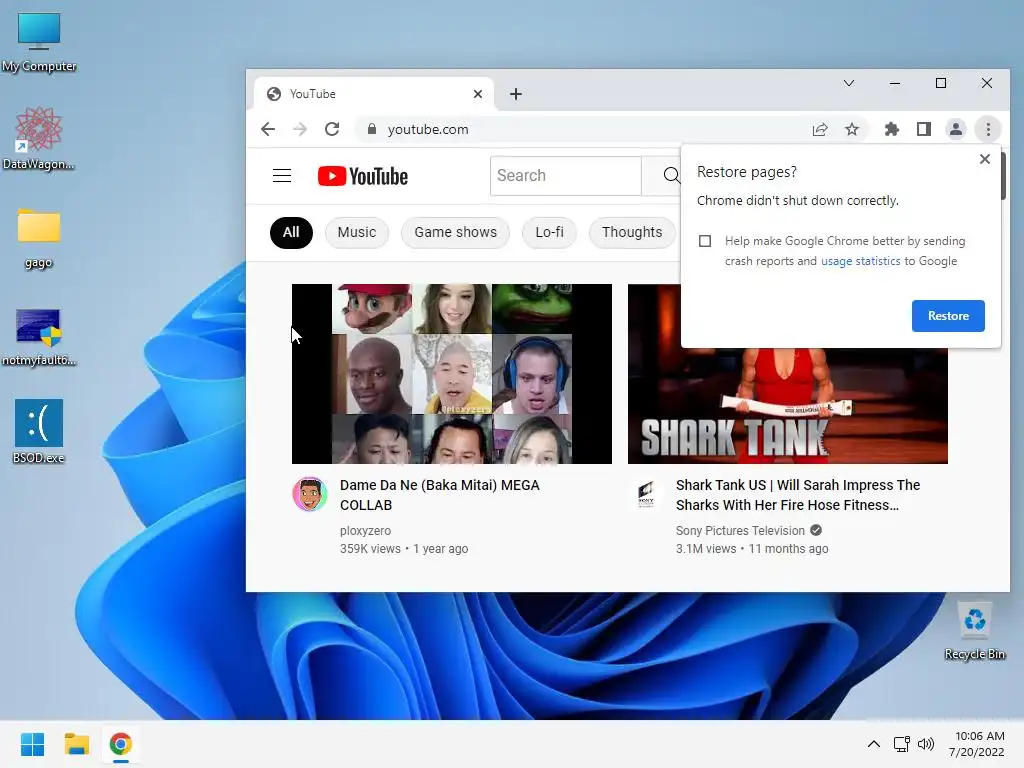Viewport: 1024px width, 768px height.
Task: Open the tab search chevron
Action: pyautogui.click(x=849, y=83)
